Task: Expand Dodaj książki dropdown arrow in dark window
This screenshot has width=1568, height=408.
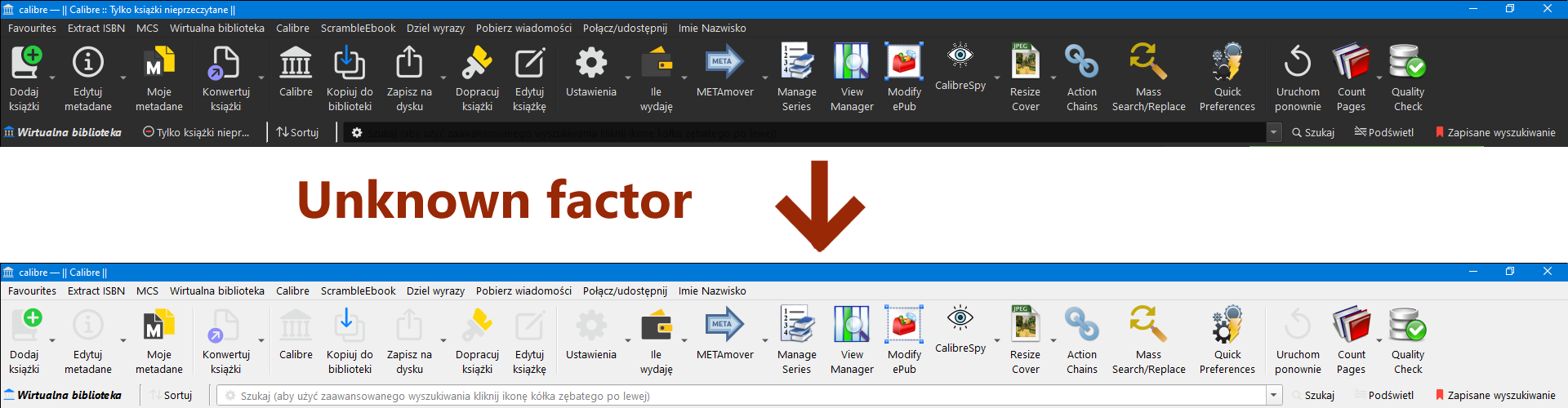Action: 52,78
